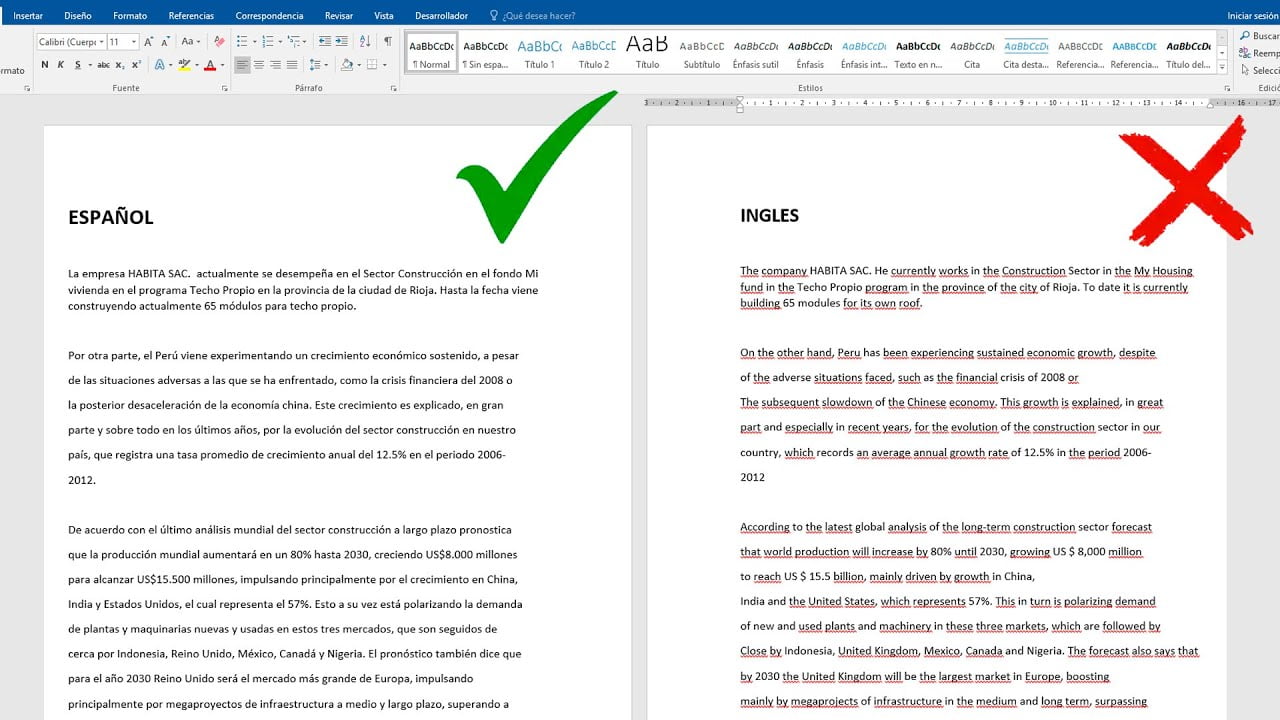Open the Insertar ribbon tab
Screen dimensions: 1280x720
click(28, 16)
